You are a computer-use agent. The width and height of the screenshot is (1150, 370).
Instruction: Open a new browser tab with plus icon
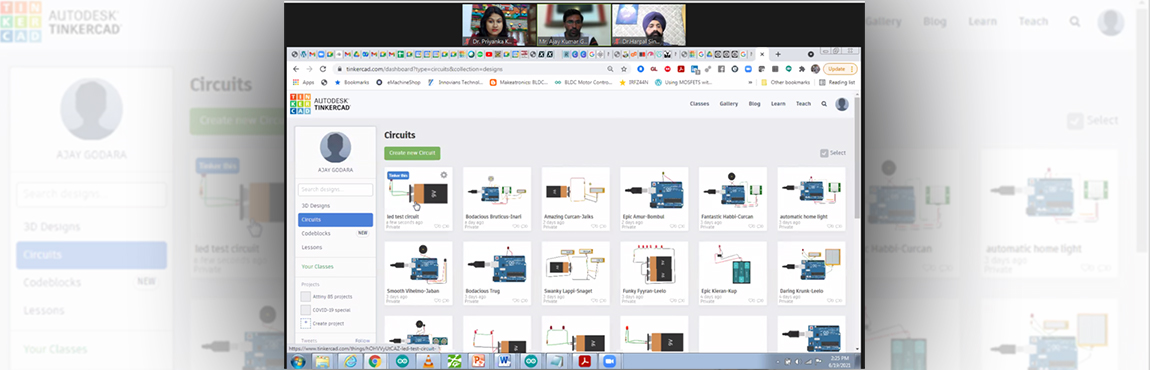tap(778, 54)
